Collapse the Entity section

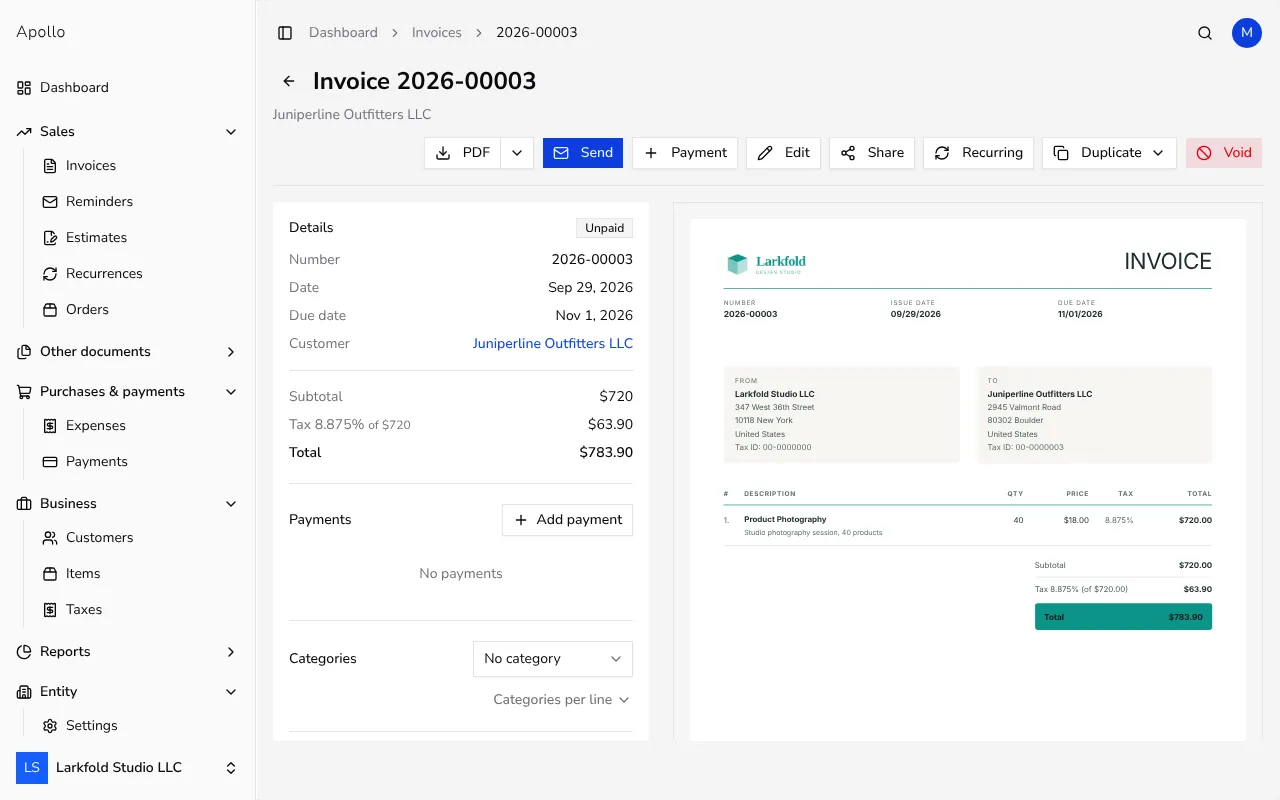(127, 692)
